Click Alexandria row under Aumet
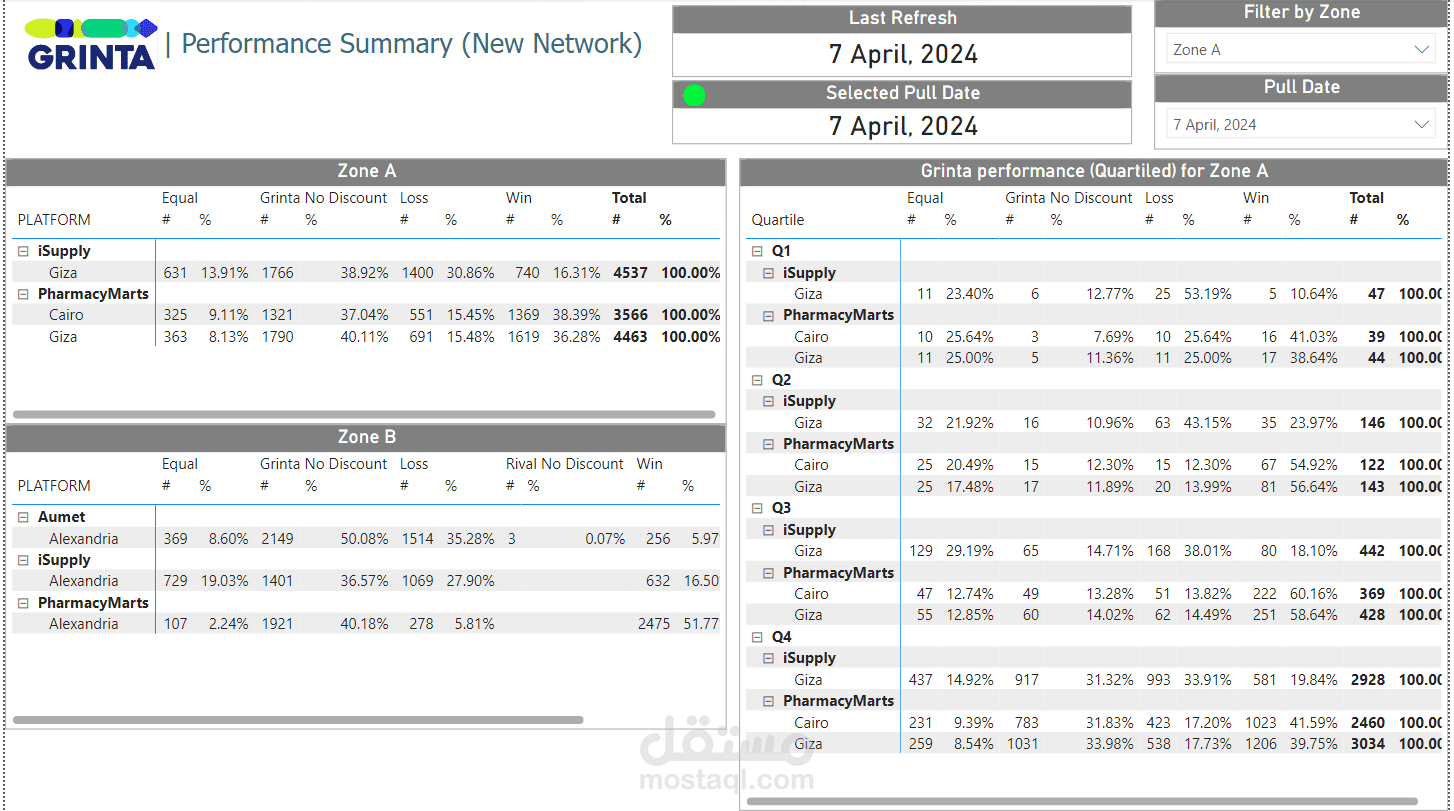This screenshot has height=811, width=1454. click(84, 539)
